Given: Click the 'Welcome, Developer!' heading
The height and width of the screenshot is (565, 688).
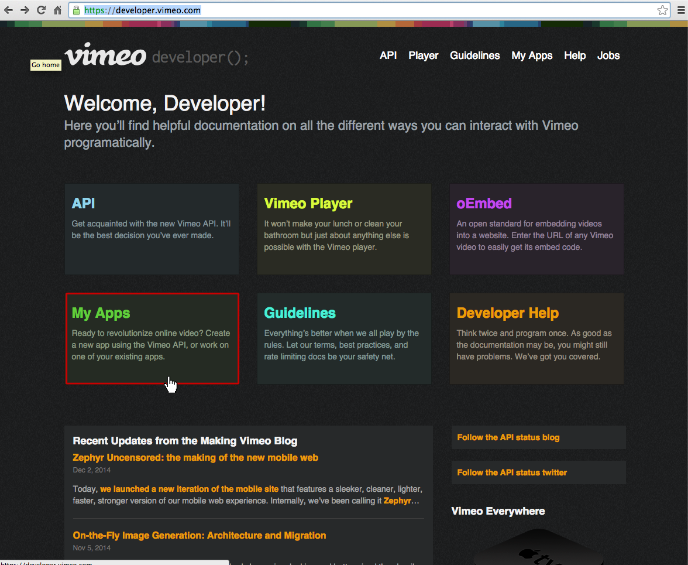Looking at the screenshot, I should point(165,104).
